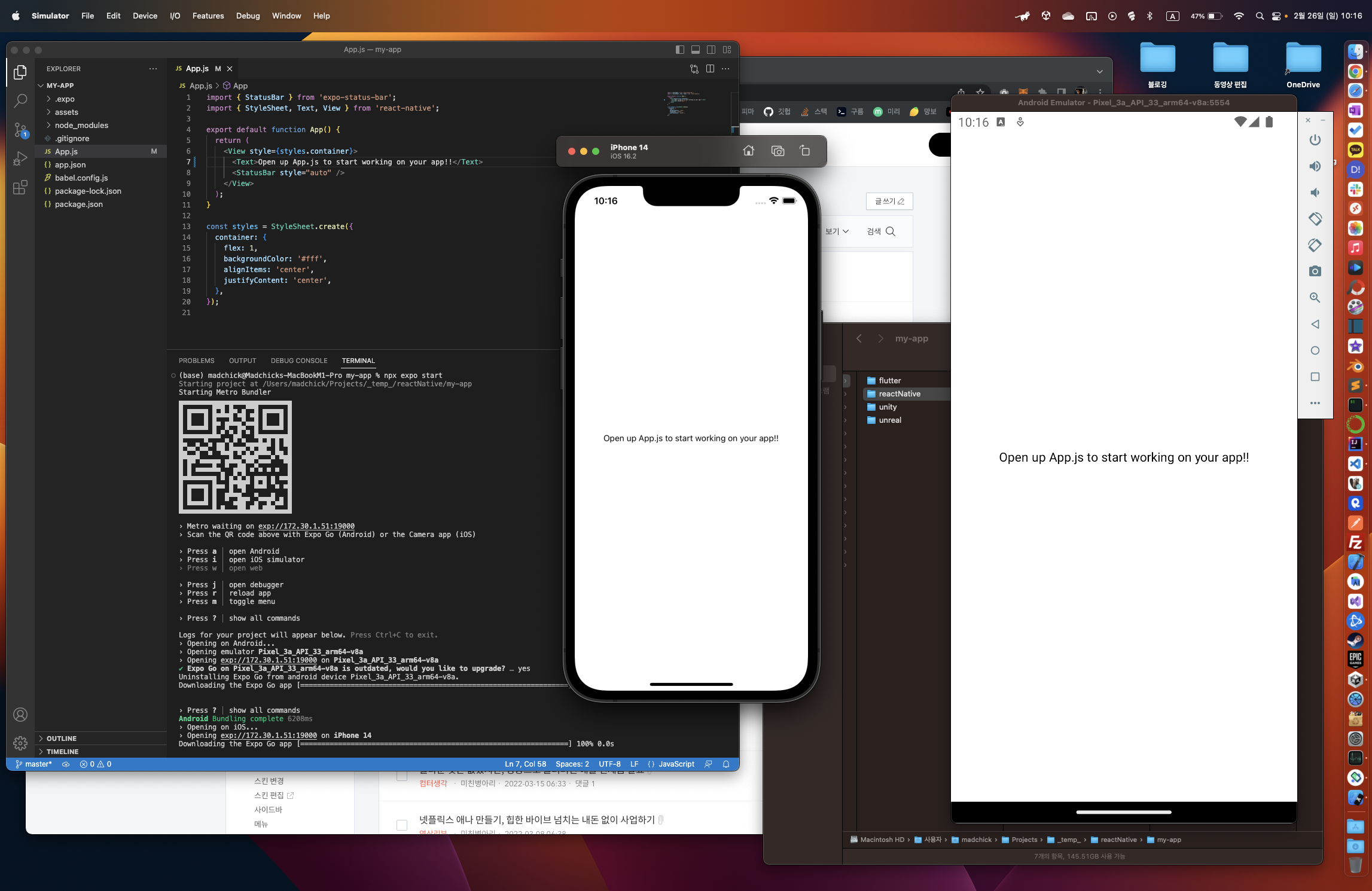Open the Device menu in menu bar
1372x891 pixels.
[x=145, y=16]
